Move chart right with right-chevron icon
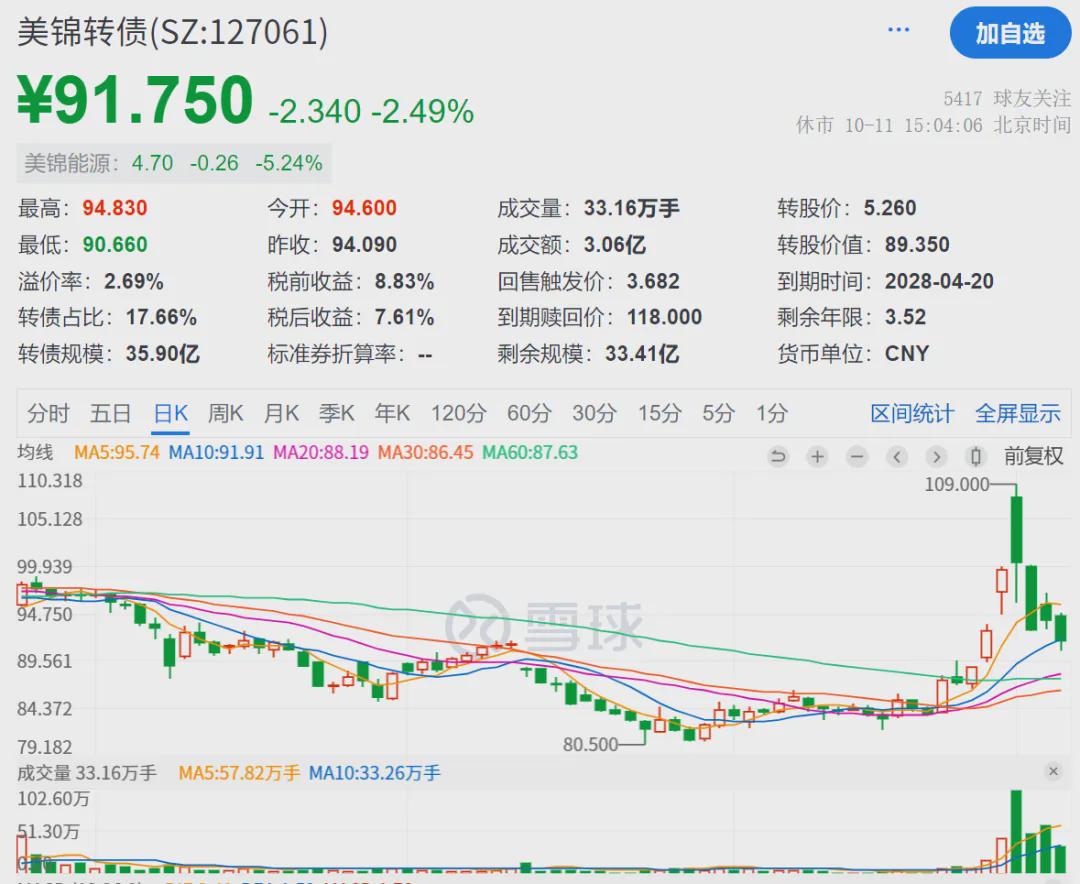The height and width of the screenshot is (884, 1080). tap(936, 456)
